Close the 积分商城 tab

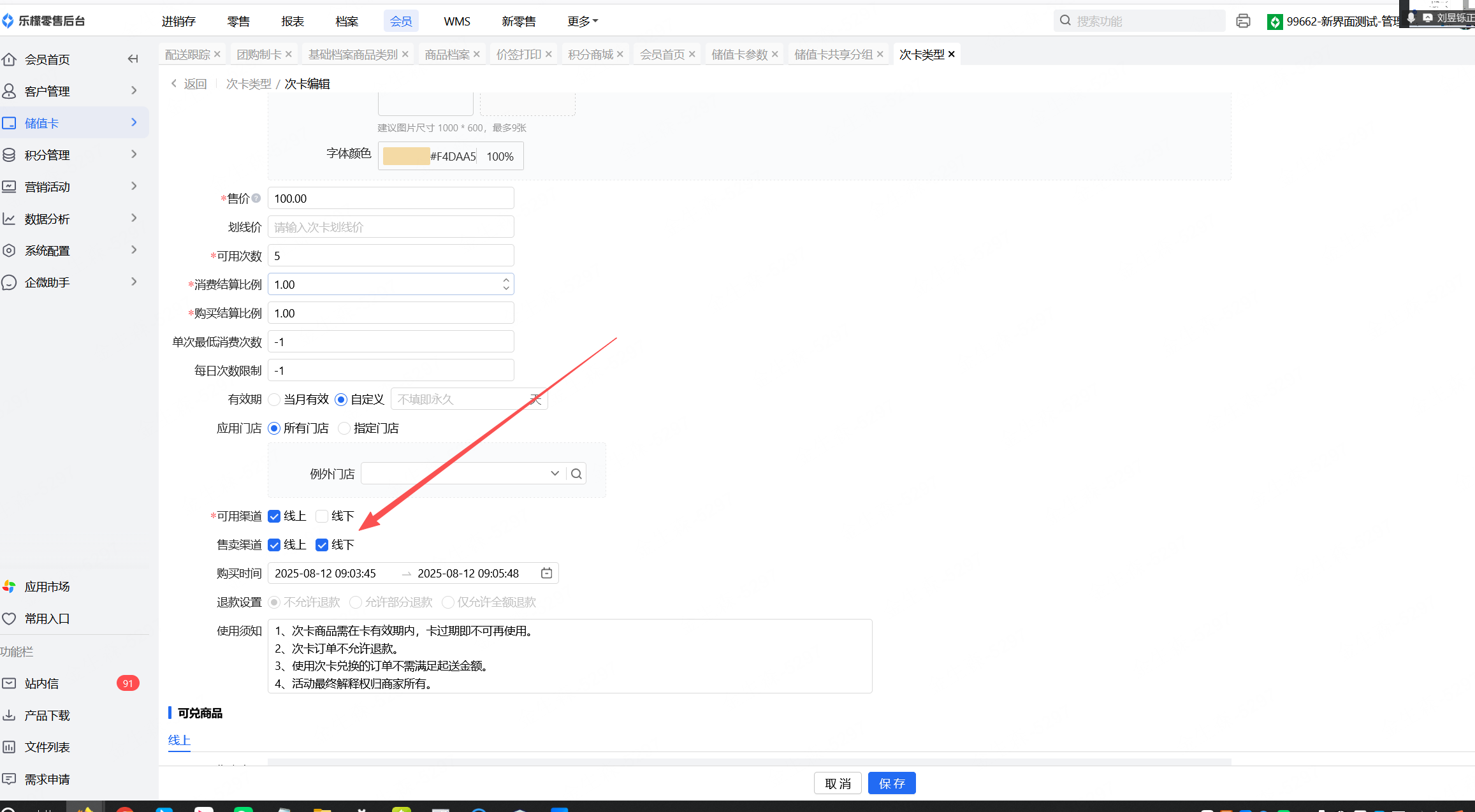(620, 54)
